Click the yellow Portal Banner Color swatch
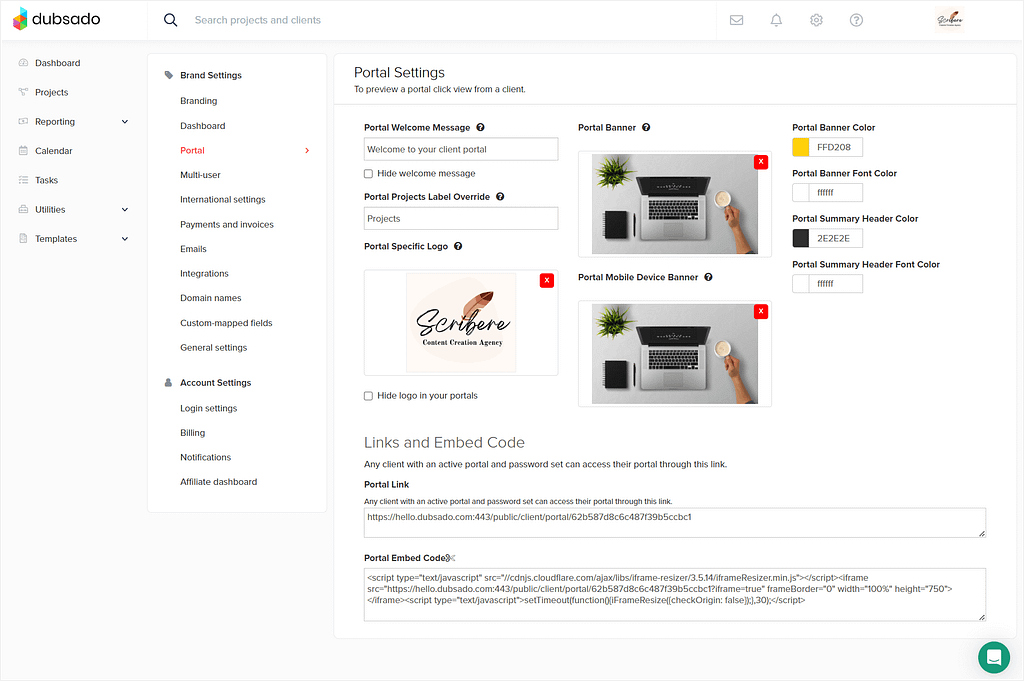The height and width of the screenshot is (681, 1024). click(801, 148)
